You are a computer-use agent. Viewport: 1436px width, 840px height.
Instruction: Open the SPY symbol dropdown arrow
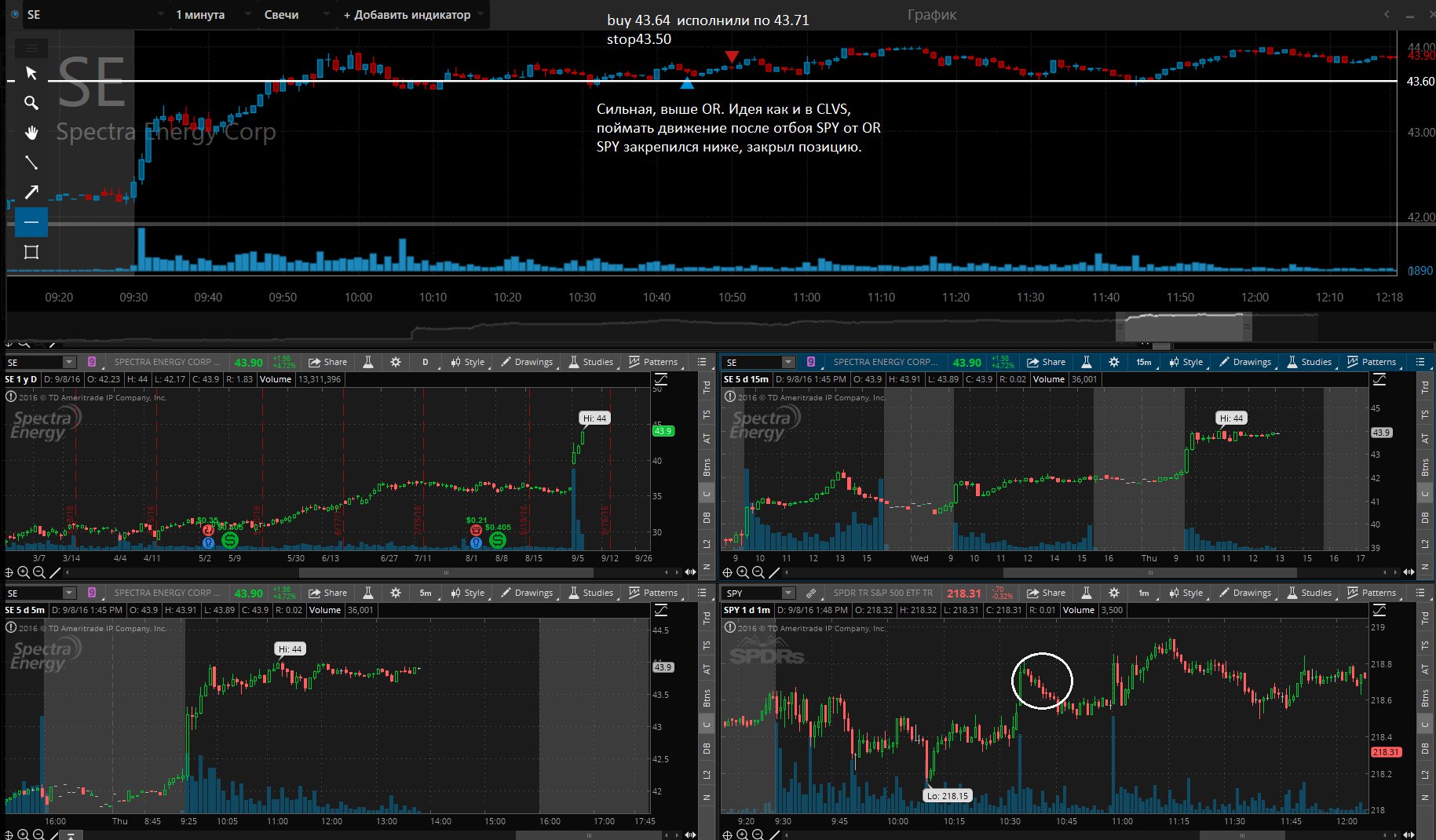pos(788,593)
